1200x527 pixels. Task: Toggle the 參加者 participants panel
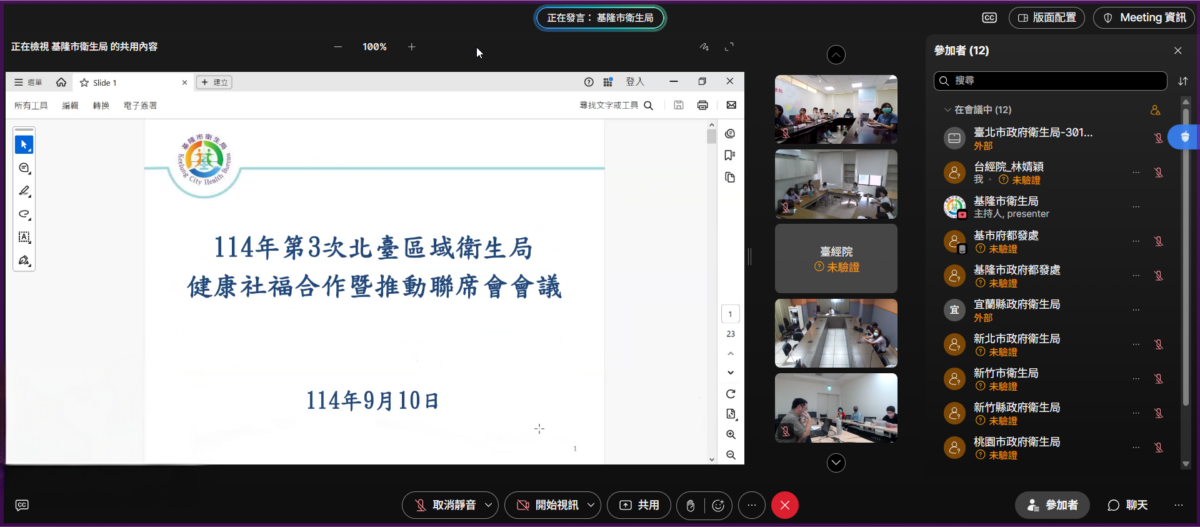(1052, 505)
